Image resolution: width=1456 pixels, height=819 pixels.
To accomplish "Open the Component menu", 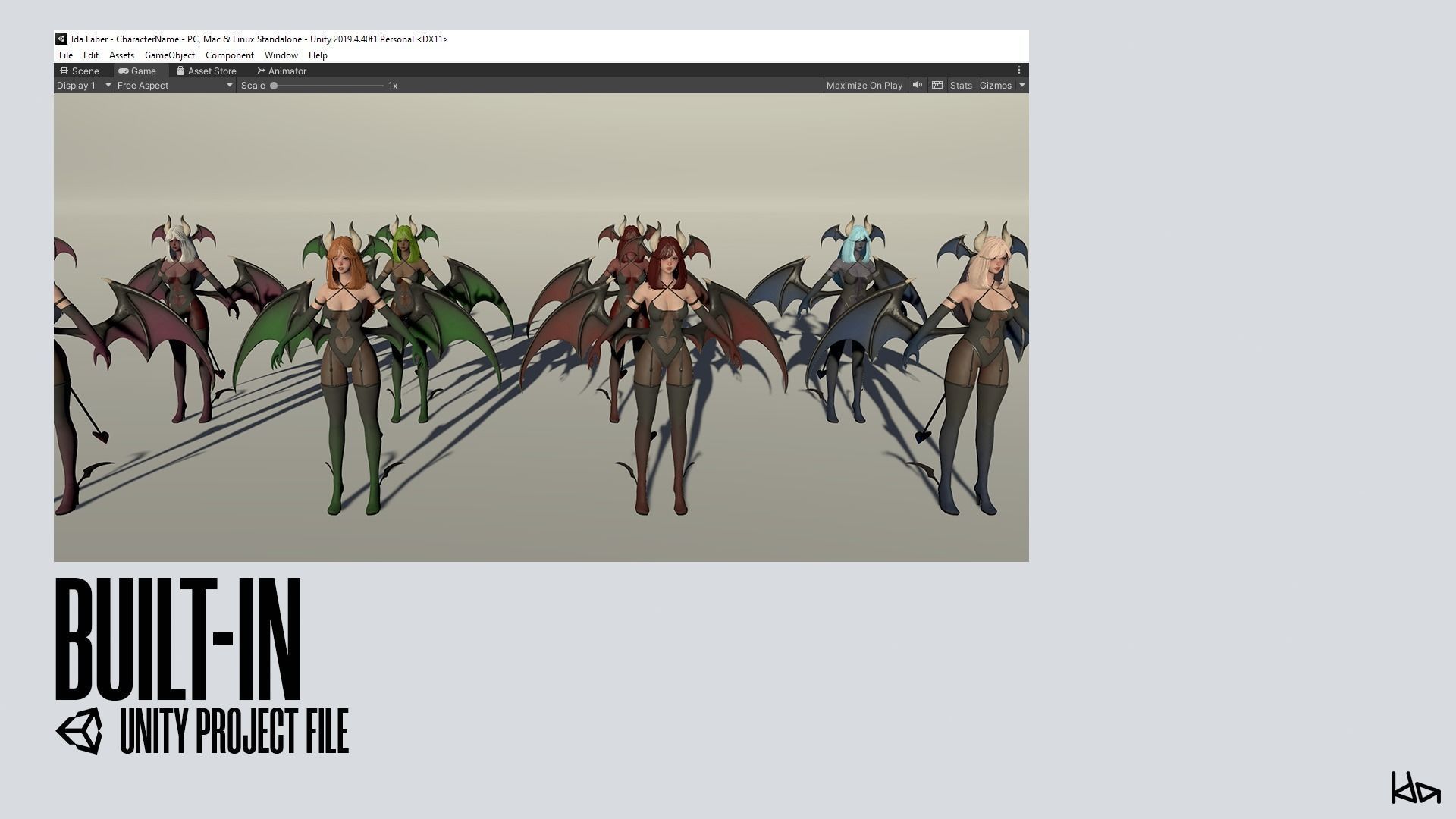I will (x=230, y=55).
